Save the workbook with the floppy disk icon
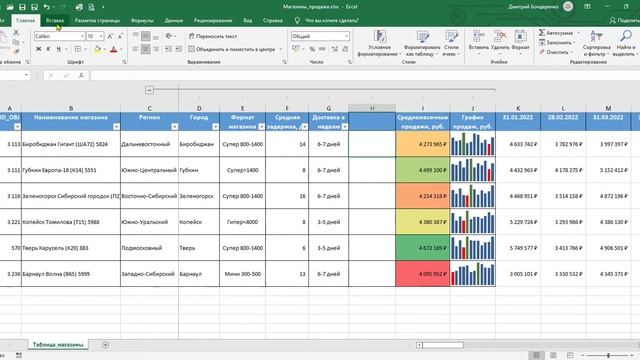The image size is (640, 360). click(x=22, y=7)
